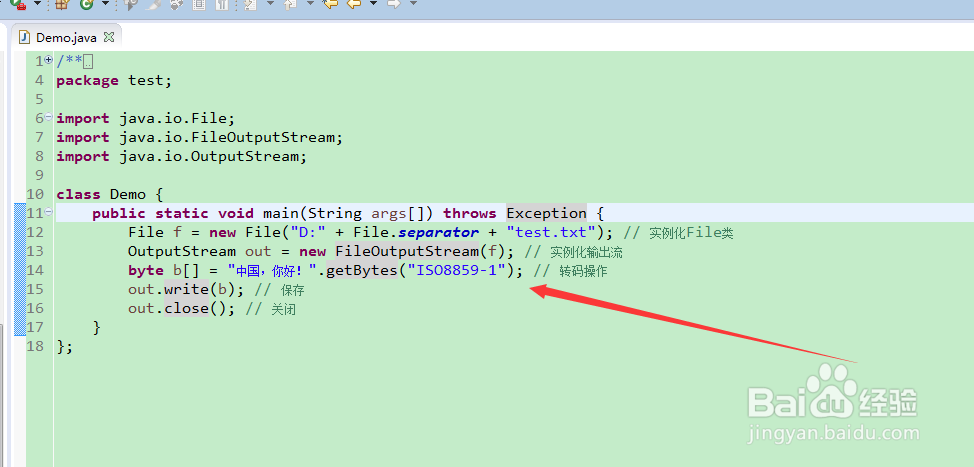Click the "ISO8859-1" charset string
This screenshot has height=467, width=974.
pyautogui.click(x=456, y=270)
